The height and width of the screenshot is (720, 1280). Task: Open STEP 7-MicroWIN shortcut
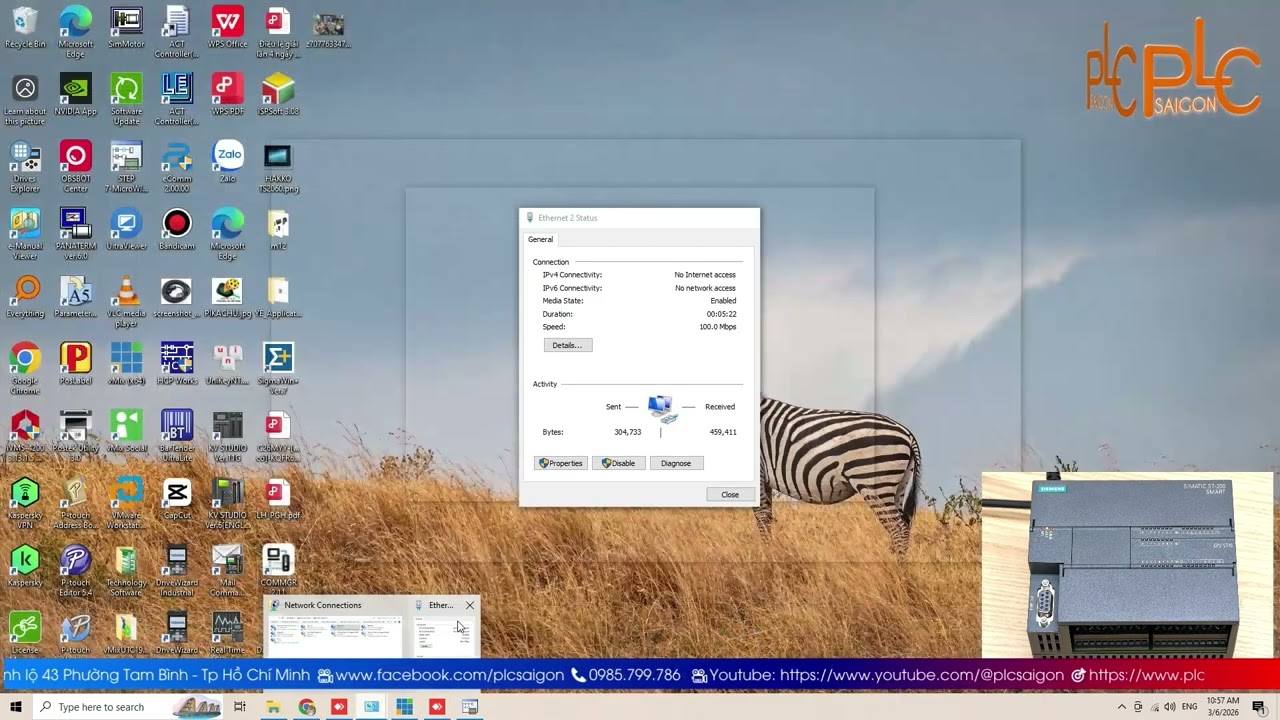click(x=126, y=167)
